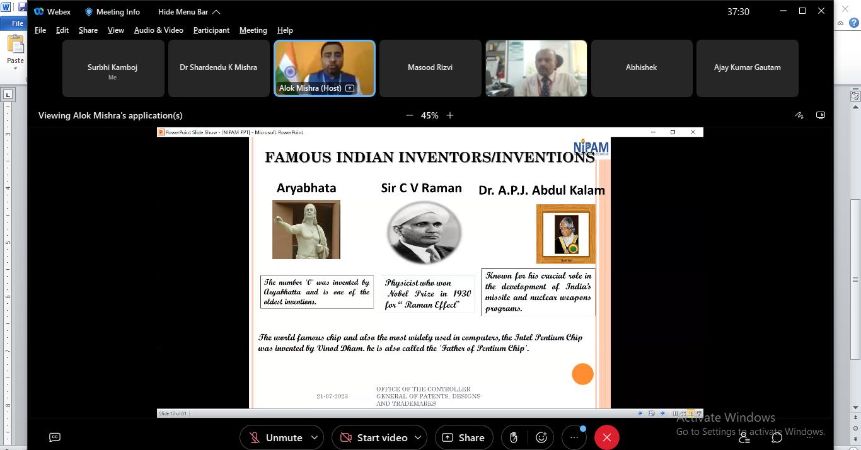861x450 pixels.
Task: Click the red leave meeting button
Action: pos(606,437)
